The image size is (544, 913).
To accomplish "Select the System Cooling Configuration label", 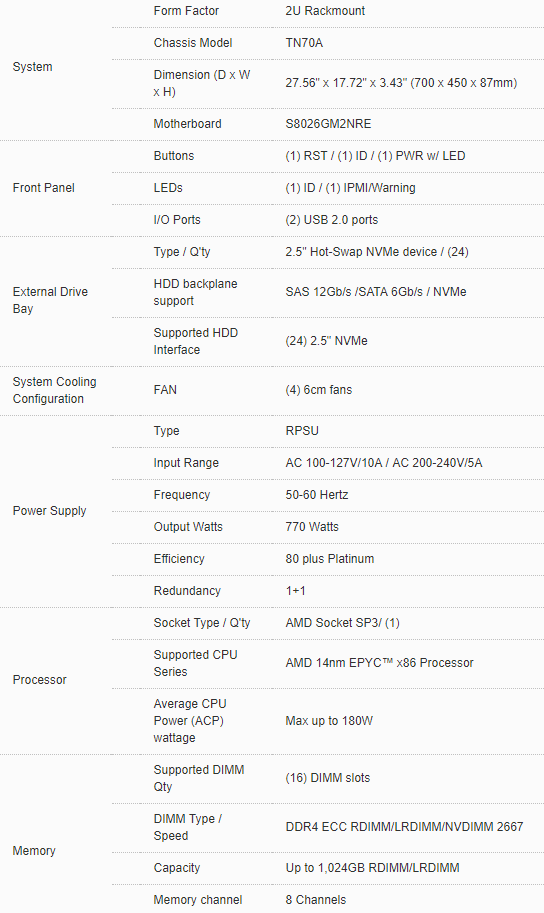I will [x=54, y=390].
